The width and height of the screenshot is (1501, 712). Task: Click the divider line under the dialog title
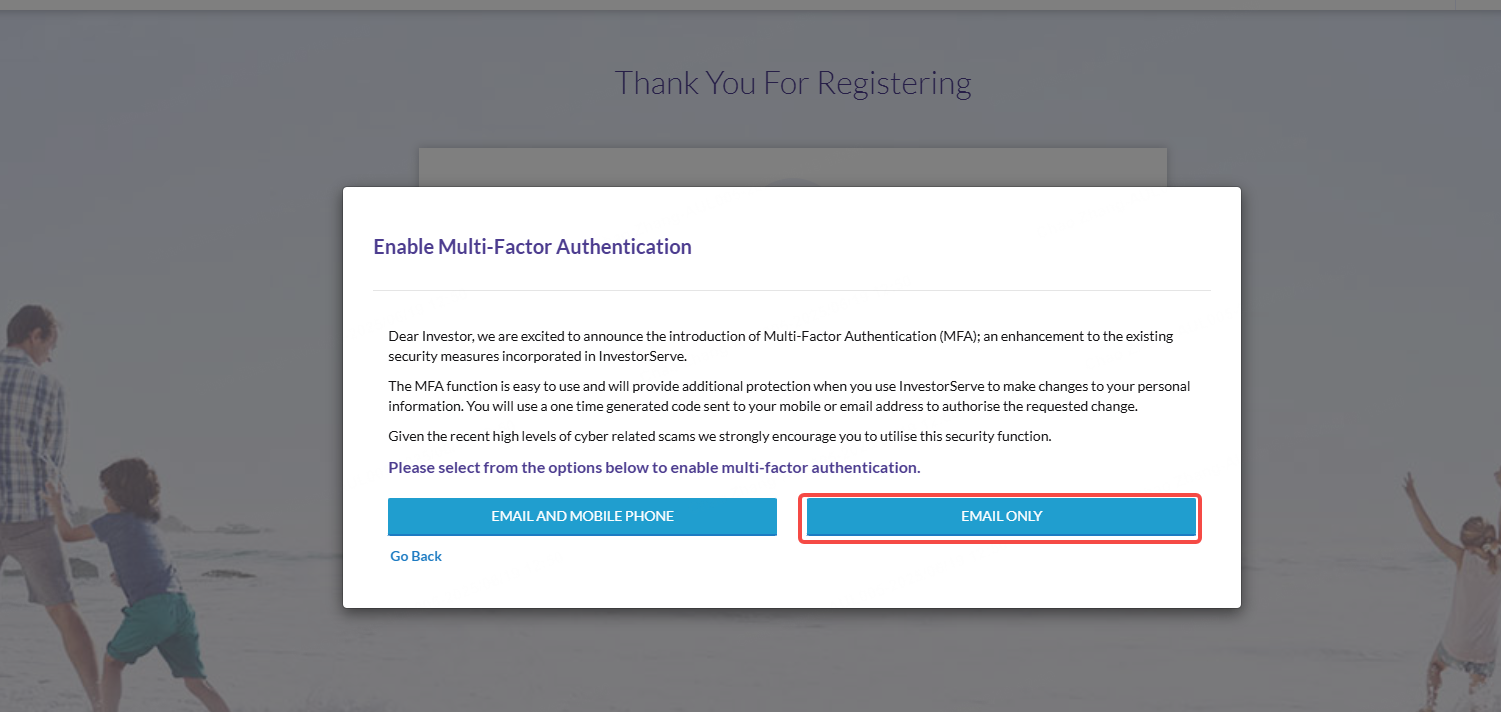coord(792,290)
